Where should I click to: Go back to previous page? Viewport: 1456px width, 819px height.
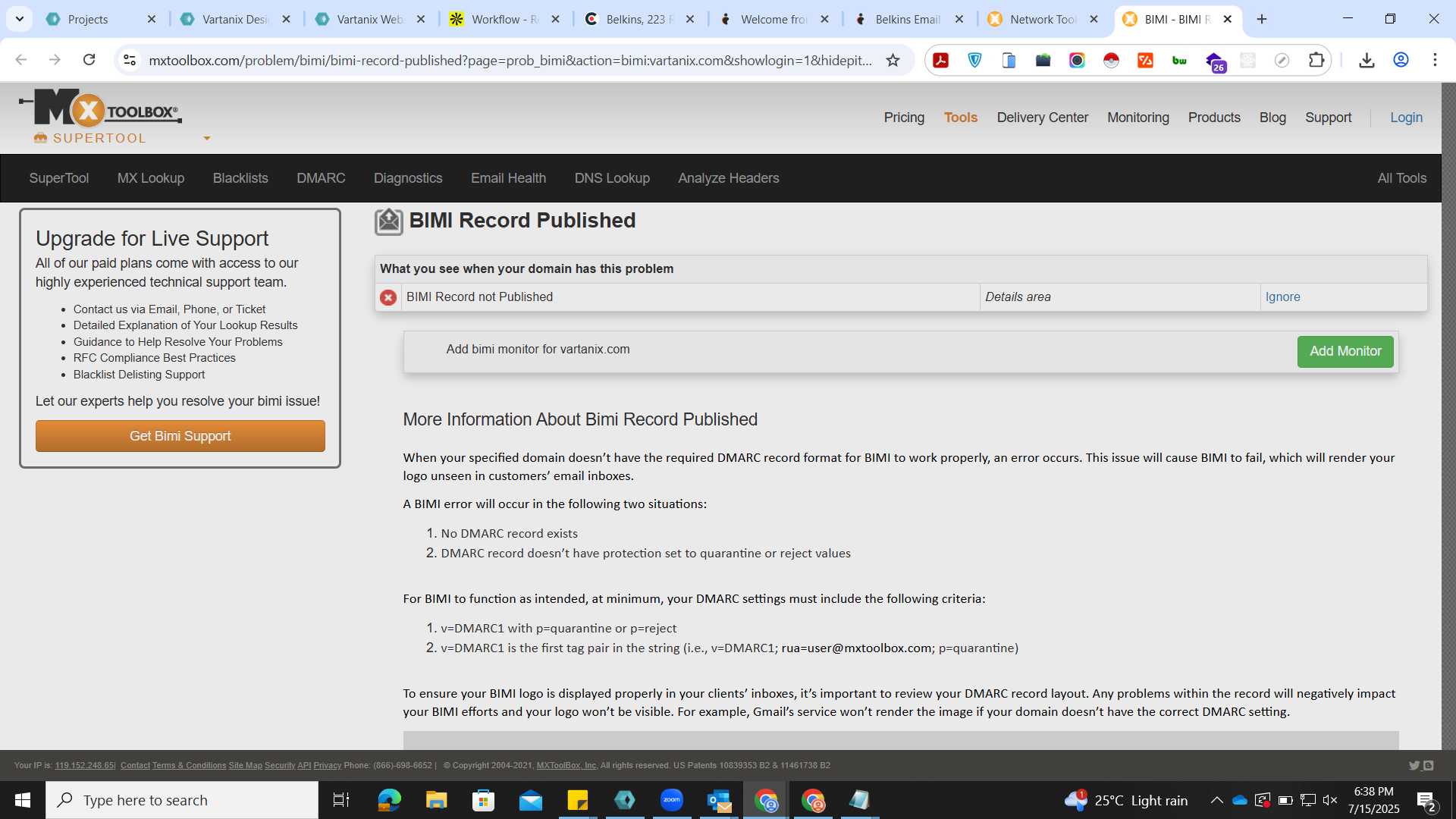click(21, 60)
